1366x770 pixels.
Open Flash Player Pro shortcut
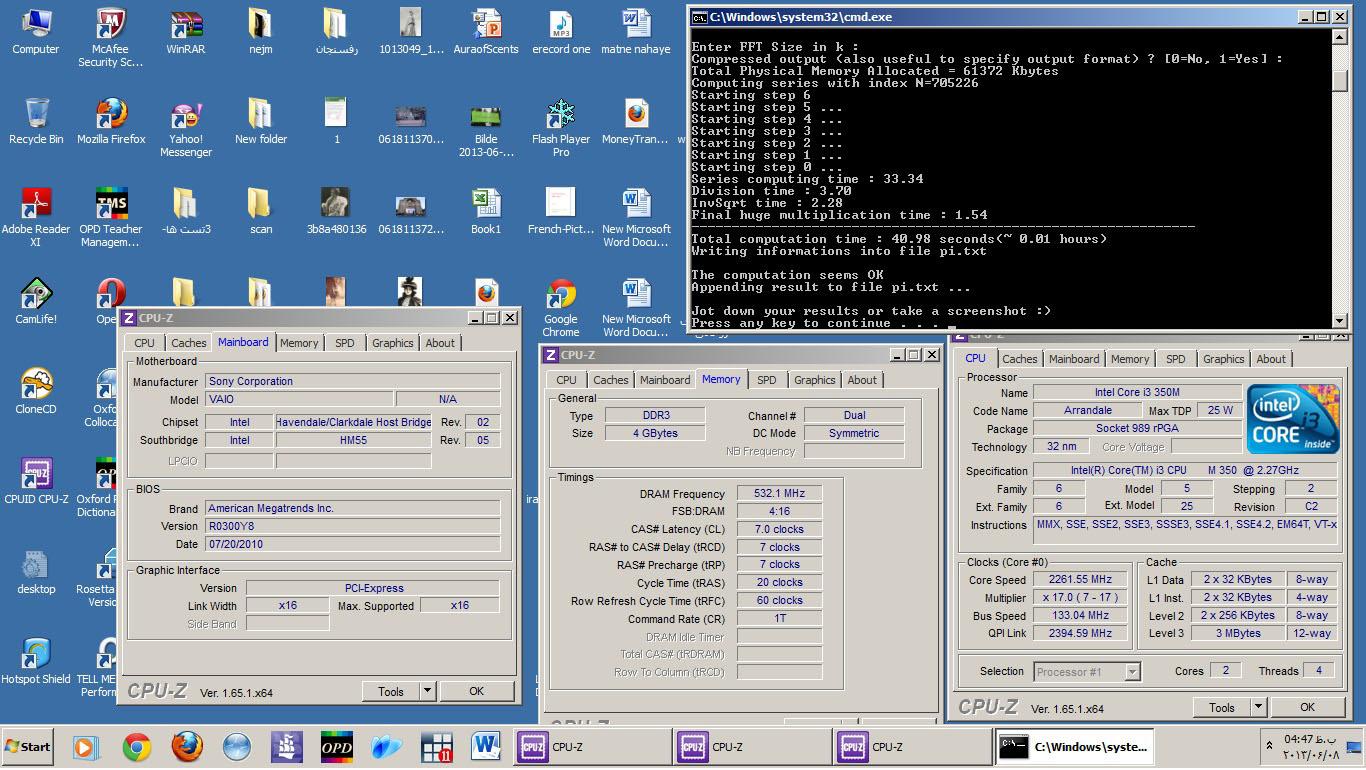561,128
